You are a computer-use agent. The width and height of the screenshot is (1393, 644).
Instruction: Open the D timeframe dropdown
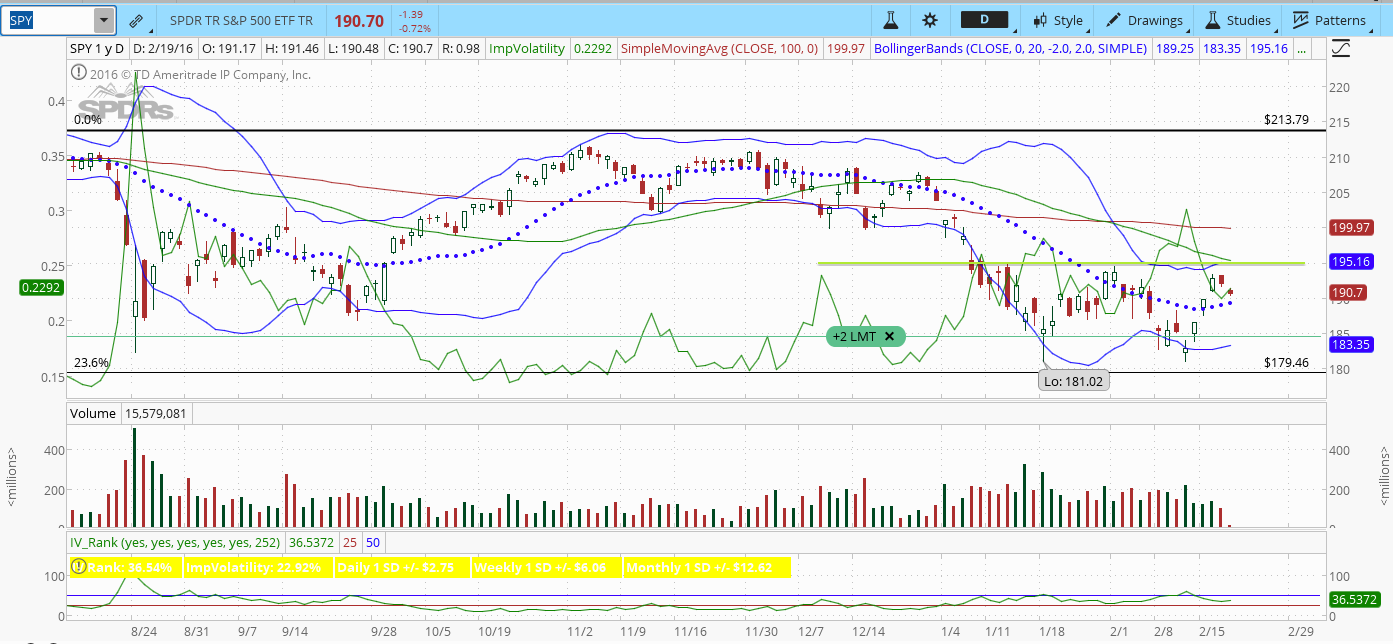[990, 20]
